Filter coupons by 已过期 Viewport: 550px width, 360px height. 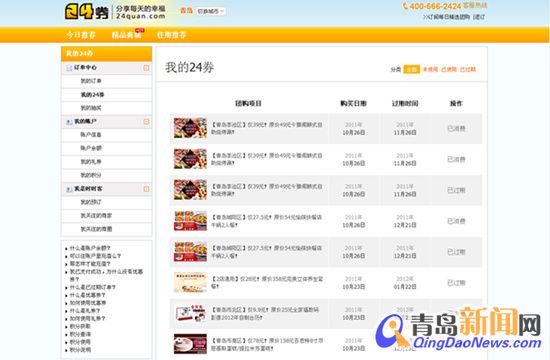[x=468, y=69]
